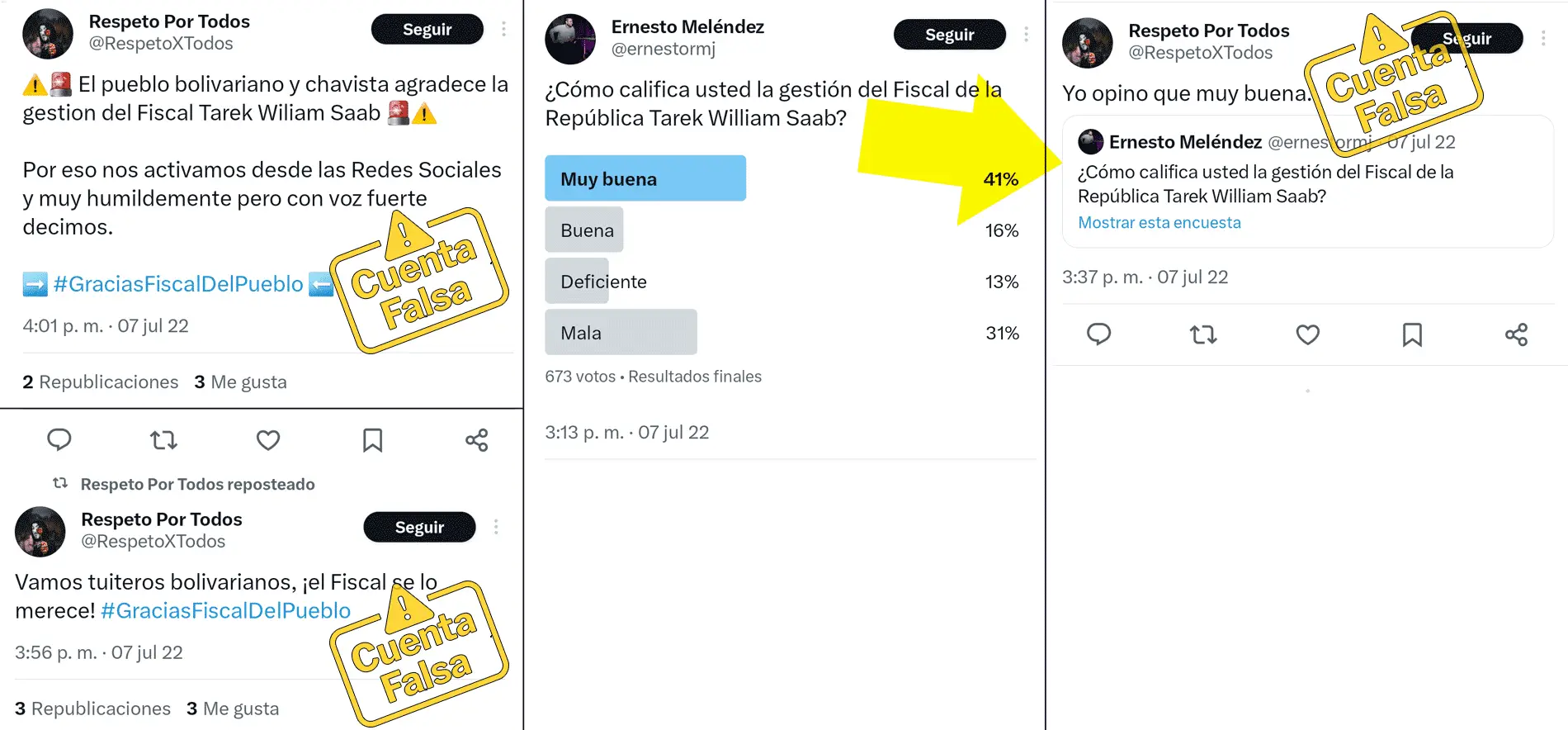Open #GraciasFiscalDelPueblo hashtag in lower-left tweet
The width and height of the screenshot is (1568, 730).
225,611
